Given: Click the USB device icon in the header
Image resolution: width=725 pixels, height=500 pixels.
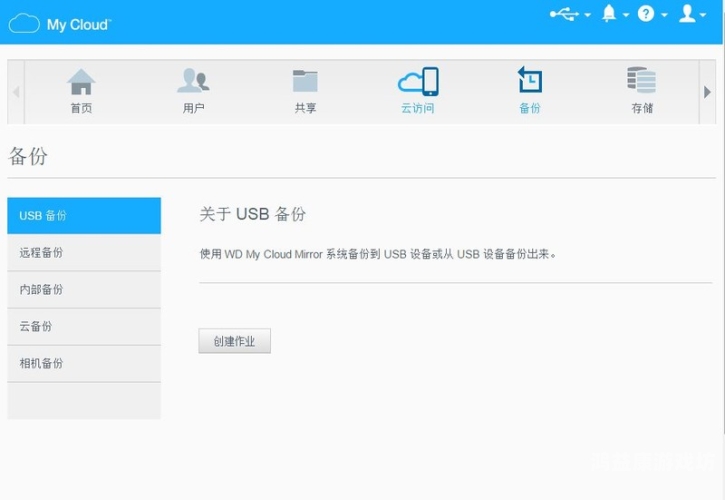Looking at the screenshot, I should click(564, 14).
